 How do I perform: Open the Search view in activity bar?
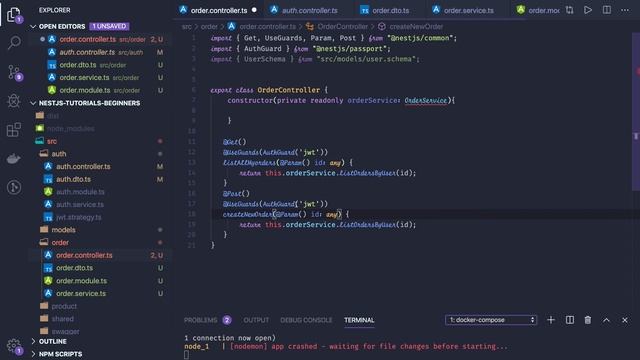[x=14, y=42]
